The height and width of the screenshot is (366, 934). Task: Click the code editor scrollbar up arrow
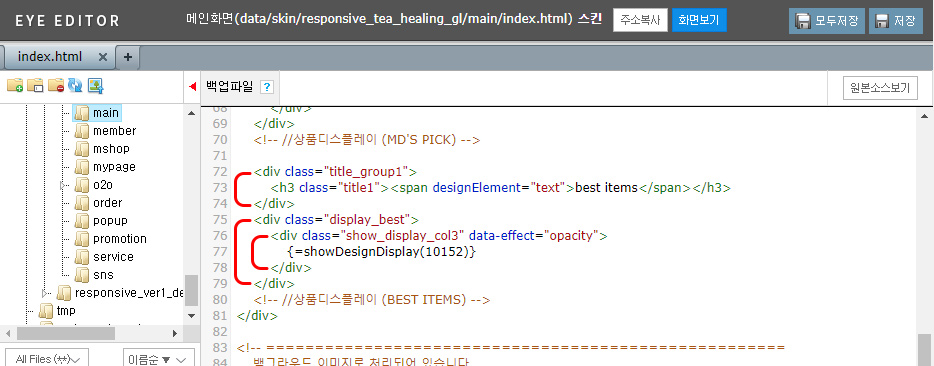point(925,116)
